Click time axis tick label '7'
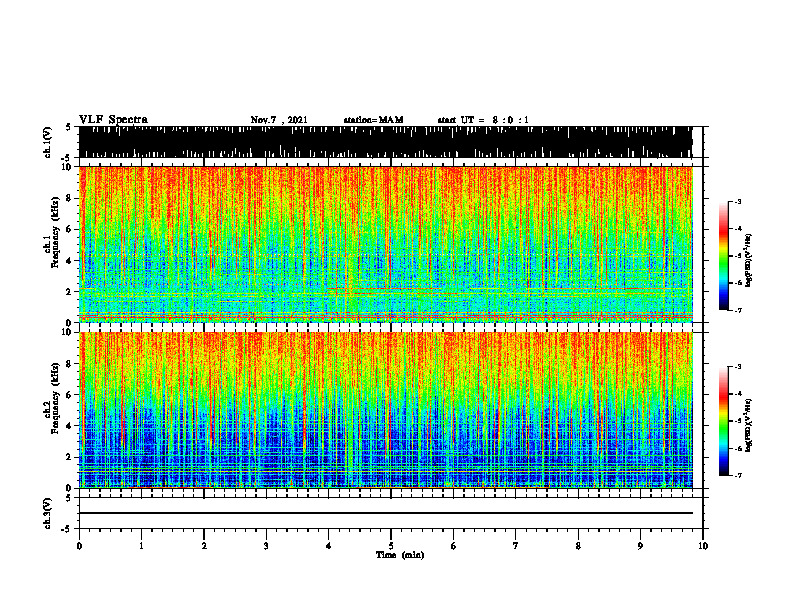Viewport: 792px width, 612px height. point(516,546)
